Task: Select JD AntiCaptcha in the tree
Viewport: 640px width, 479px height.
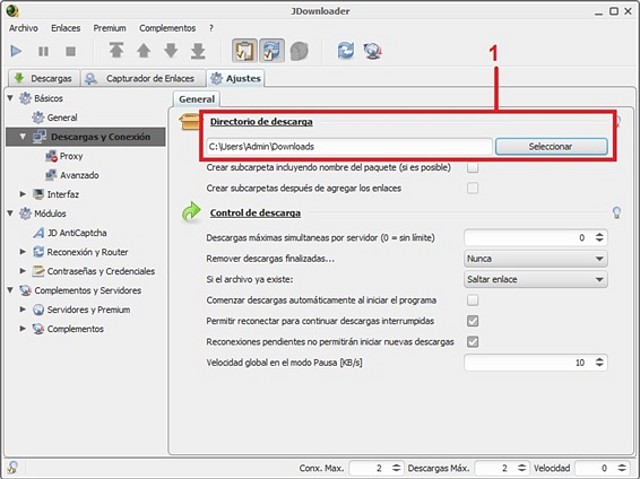Action: tap(70, 233)
